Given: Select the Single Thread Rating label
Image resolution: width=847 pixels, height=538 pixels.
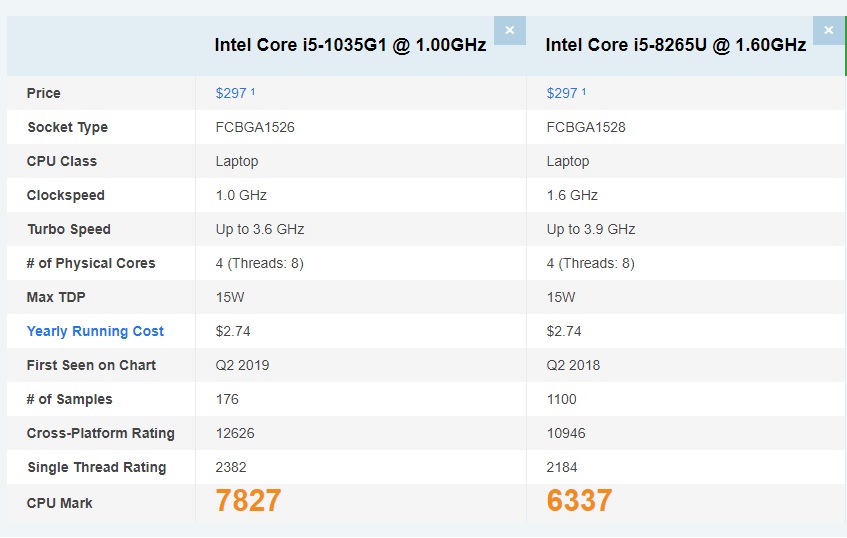Looking at the screenshot, I should tap(97, 467).
